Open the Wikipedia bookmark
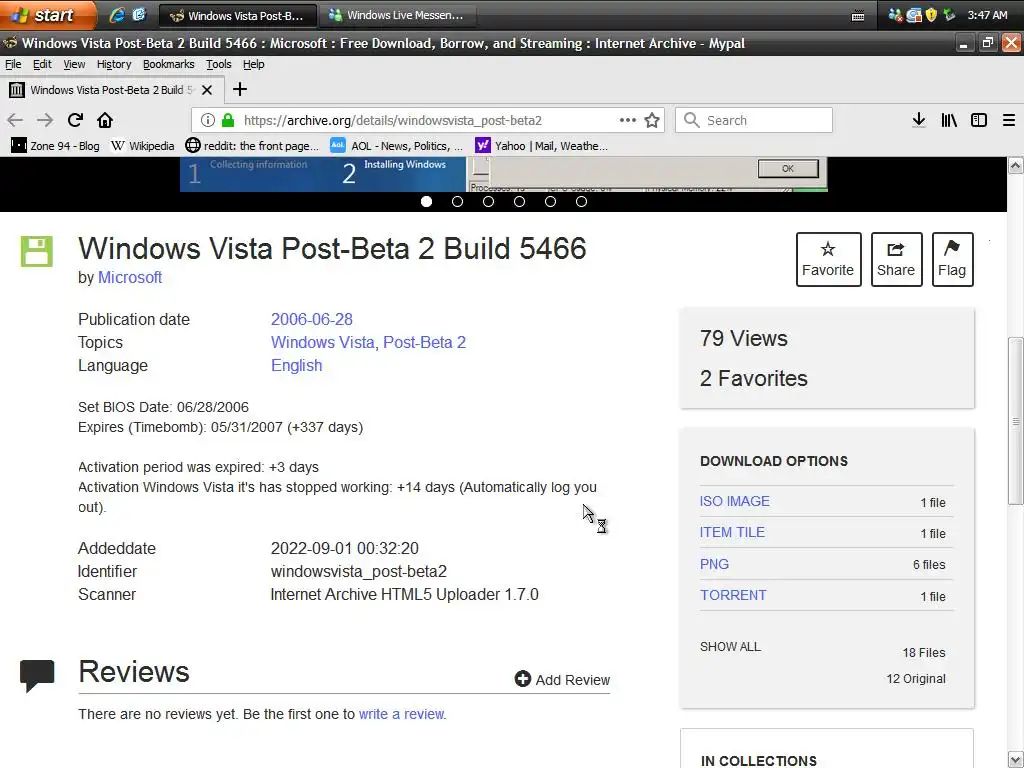The image size is (1024, 768). pos(142,146)
